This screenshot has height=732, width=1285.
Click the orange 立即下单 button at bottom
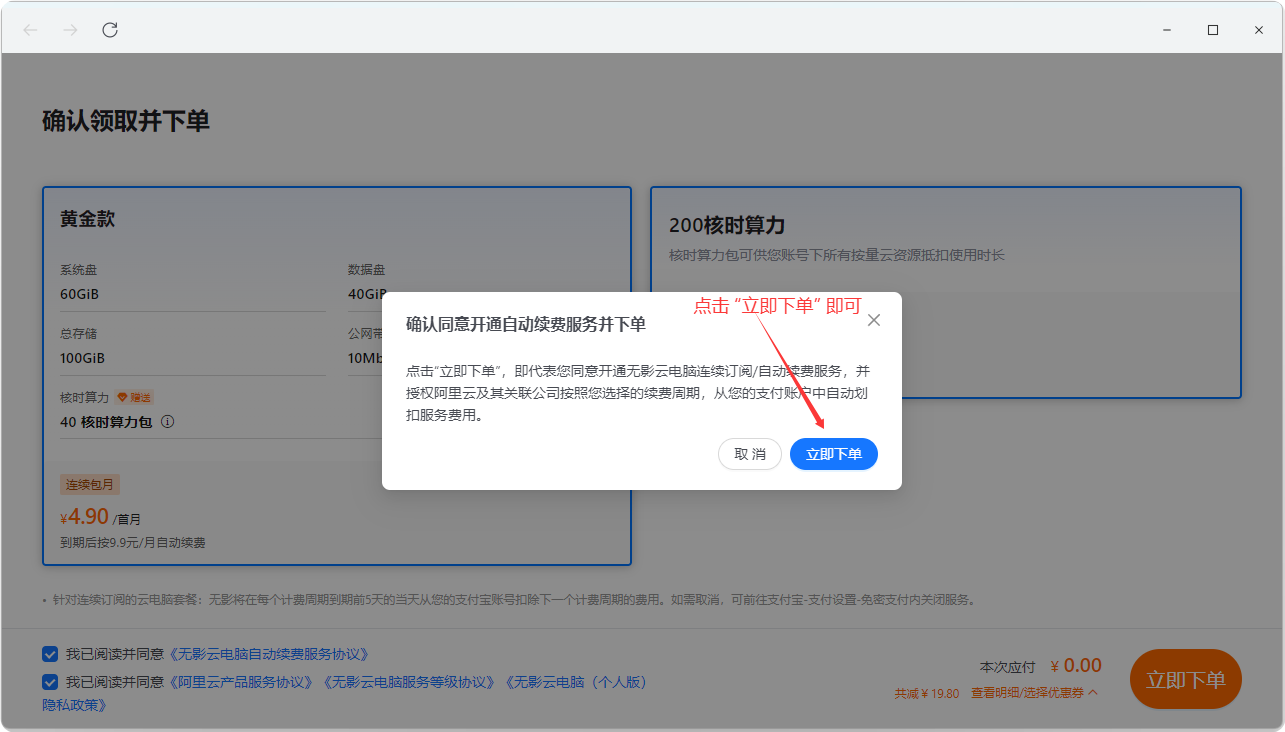(1185, 680)
